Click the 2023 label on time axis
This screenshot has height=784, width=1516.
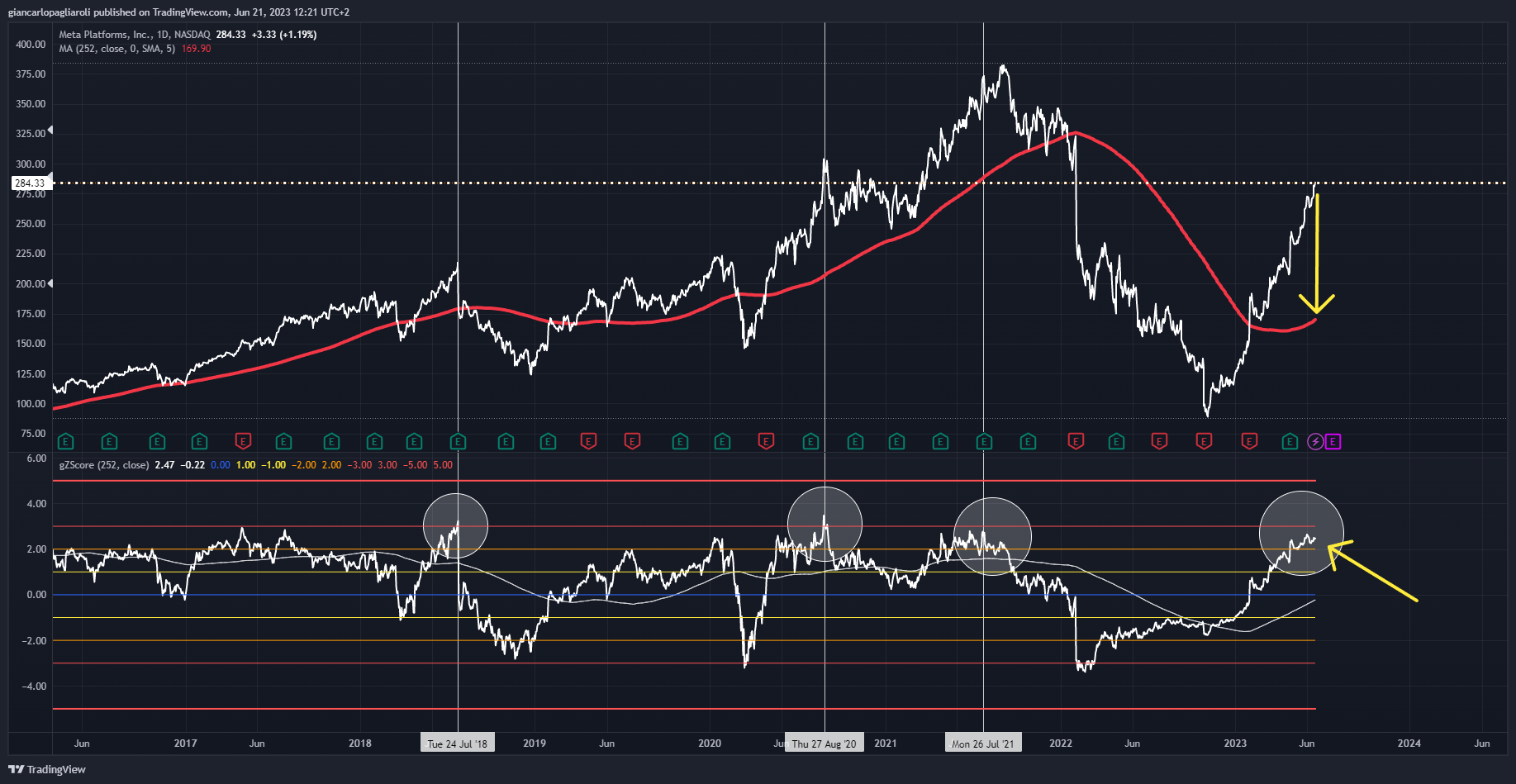tap(1235, 744)
